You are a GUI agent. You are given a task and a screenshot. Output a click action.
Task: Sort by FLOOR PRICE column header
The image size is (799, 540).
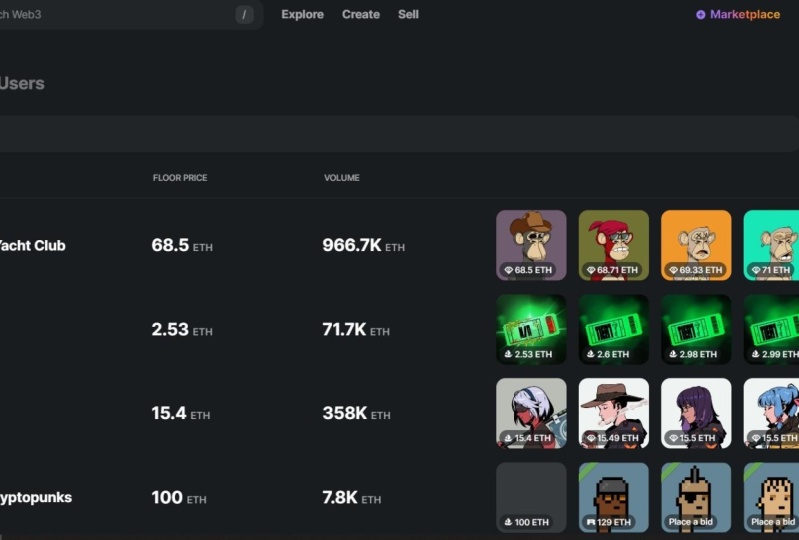point(180,178)
